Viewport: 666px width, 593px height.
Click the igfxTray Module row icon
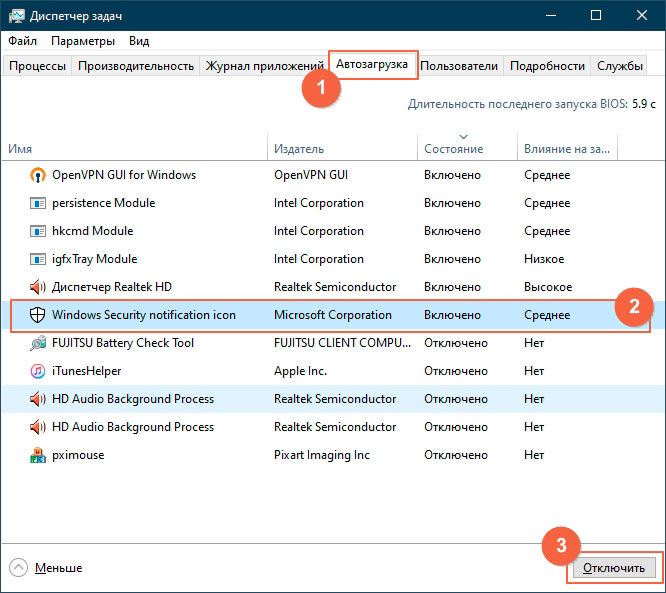coord(38,259)
